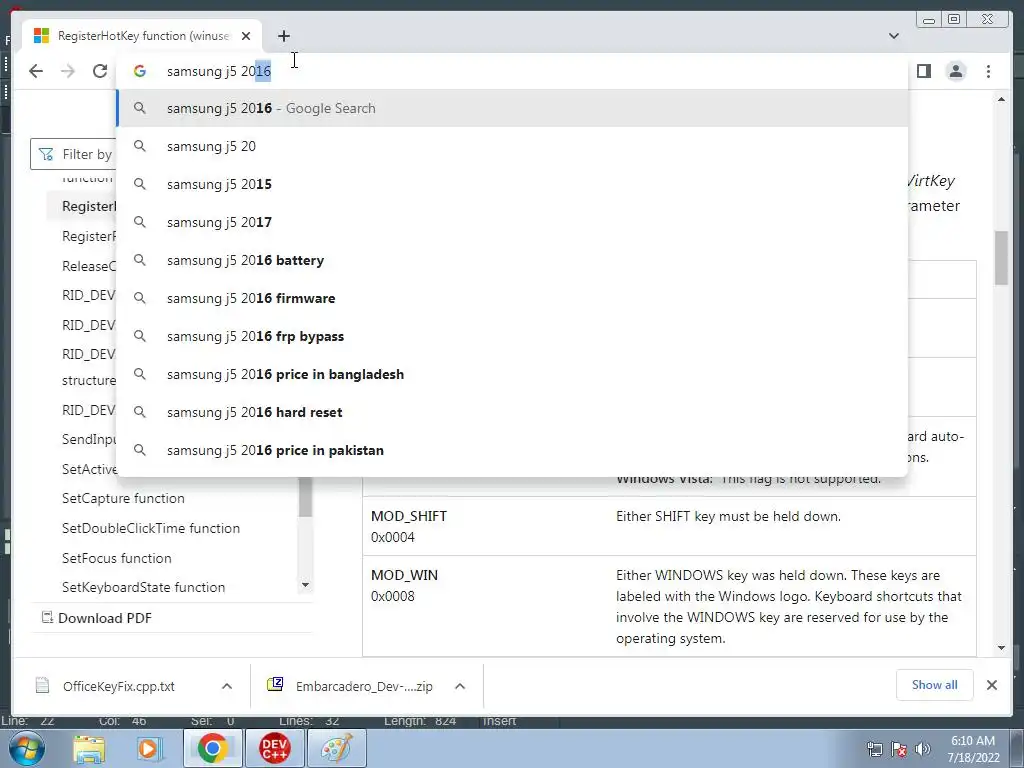1024x768 pixels.
Task: Click the sidebar scrollbar thumb
Action: 305,498
